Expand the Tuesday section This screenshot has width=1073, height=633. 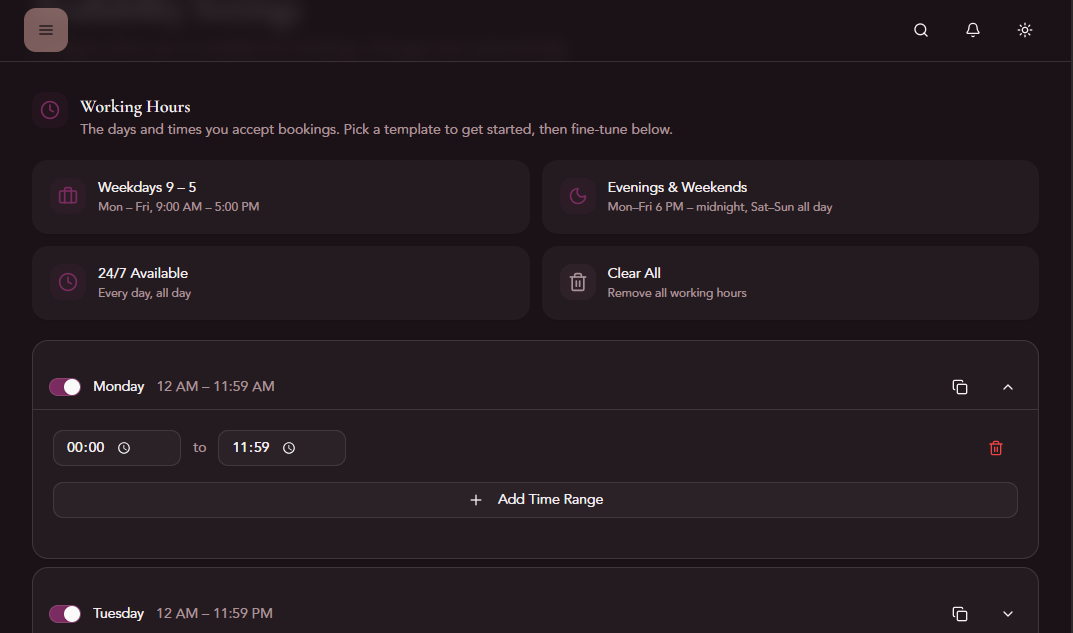pyautogui.click(x=1008, y=613)
